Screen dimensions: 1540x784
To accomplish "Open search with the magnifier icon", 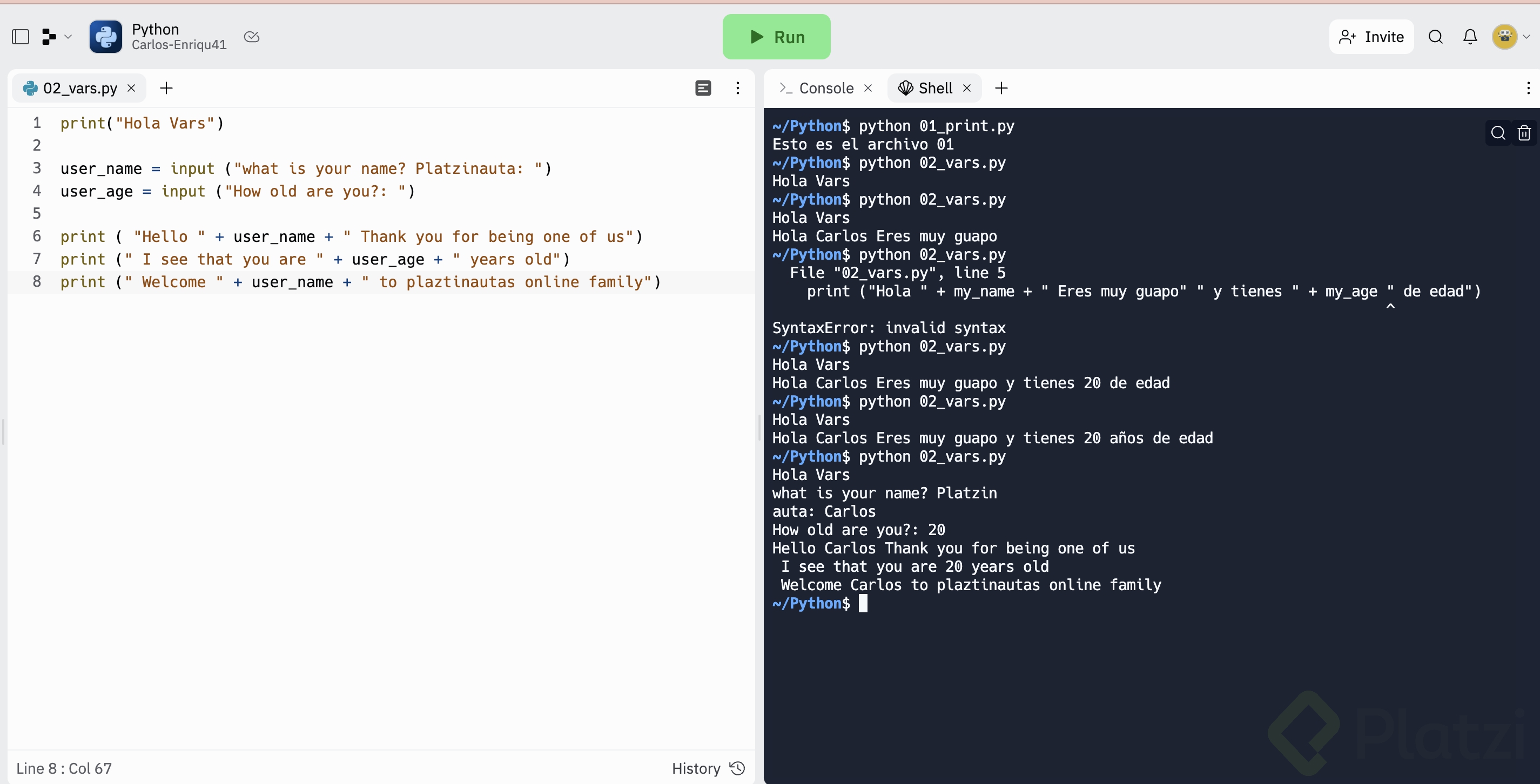I will point(1435,37).
